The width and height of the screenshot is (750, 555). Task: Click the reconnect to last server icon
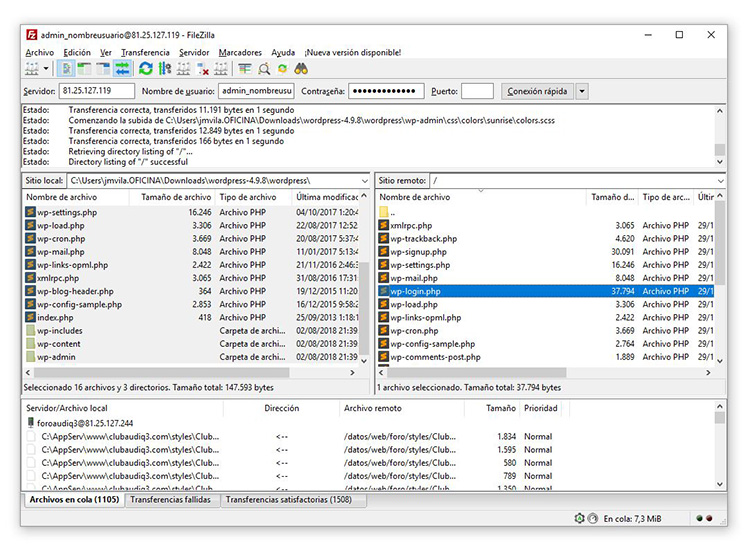click(x=221, y=69)
